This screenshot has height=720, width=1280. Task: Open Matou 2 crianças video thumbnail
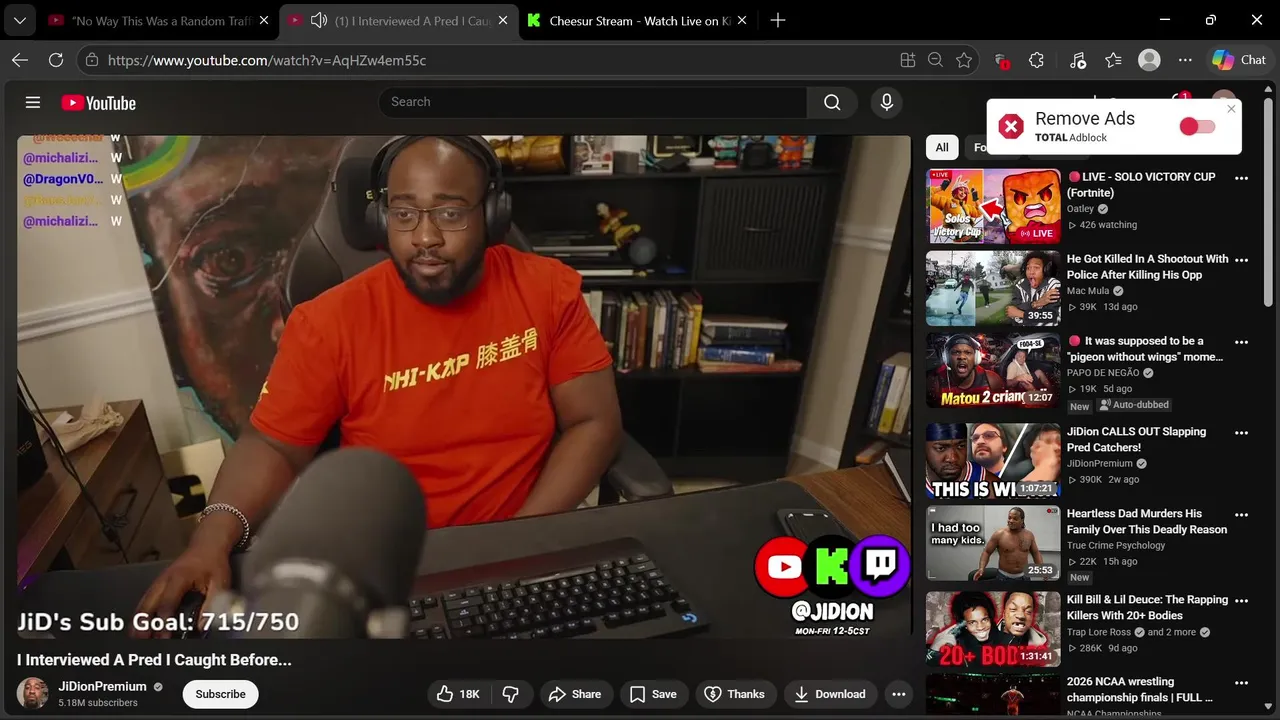pyautogui.click(x=993, y=370)
